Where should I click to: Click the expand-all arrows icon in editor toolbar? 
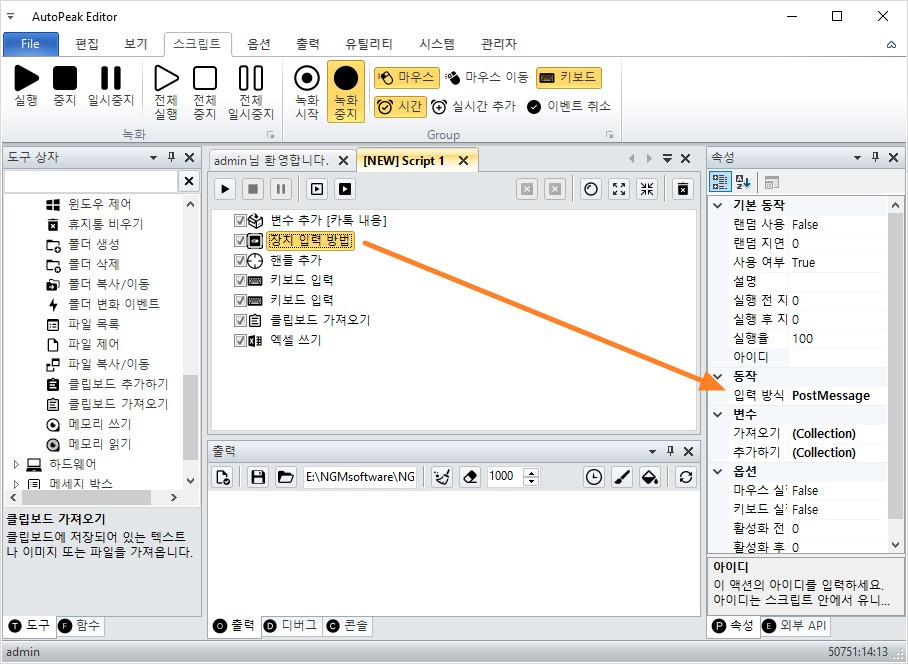coord(619,189)
